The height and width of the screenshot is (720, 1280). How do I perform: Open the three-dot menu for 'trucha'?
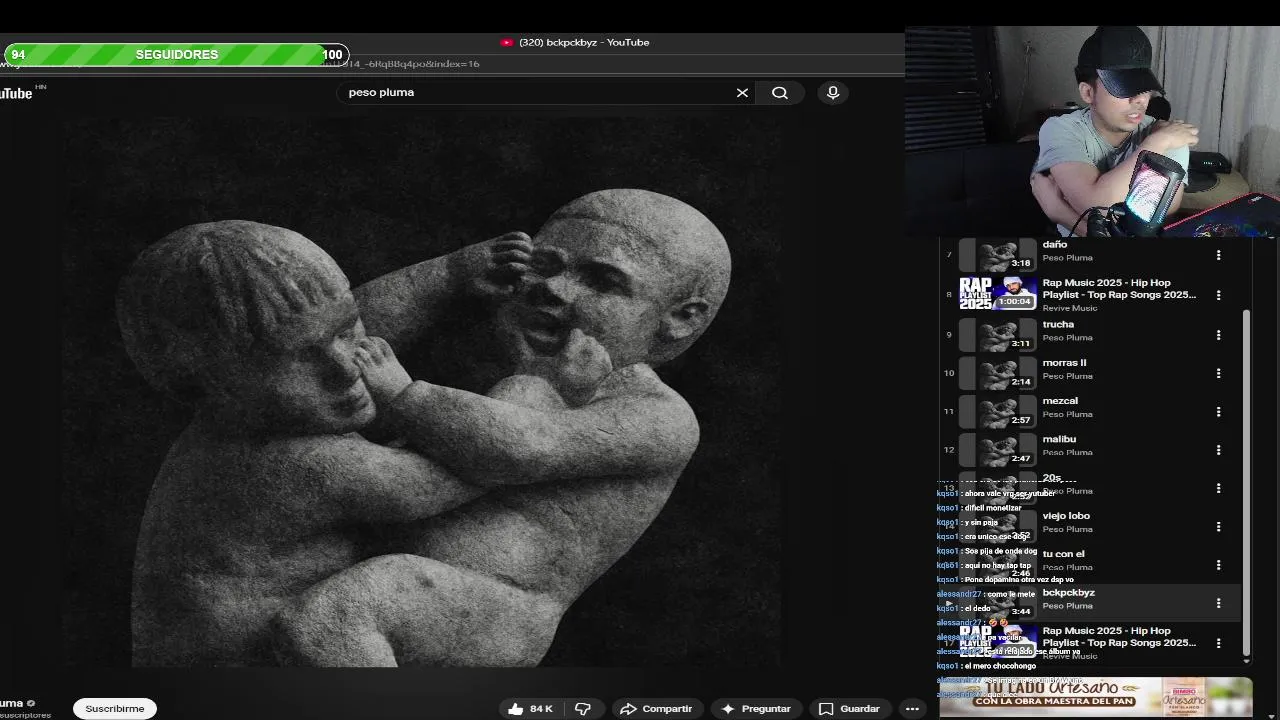click(x=1218, y=335)
